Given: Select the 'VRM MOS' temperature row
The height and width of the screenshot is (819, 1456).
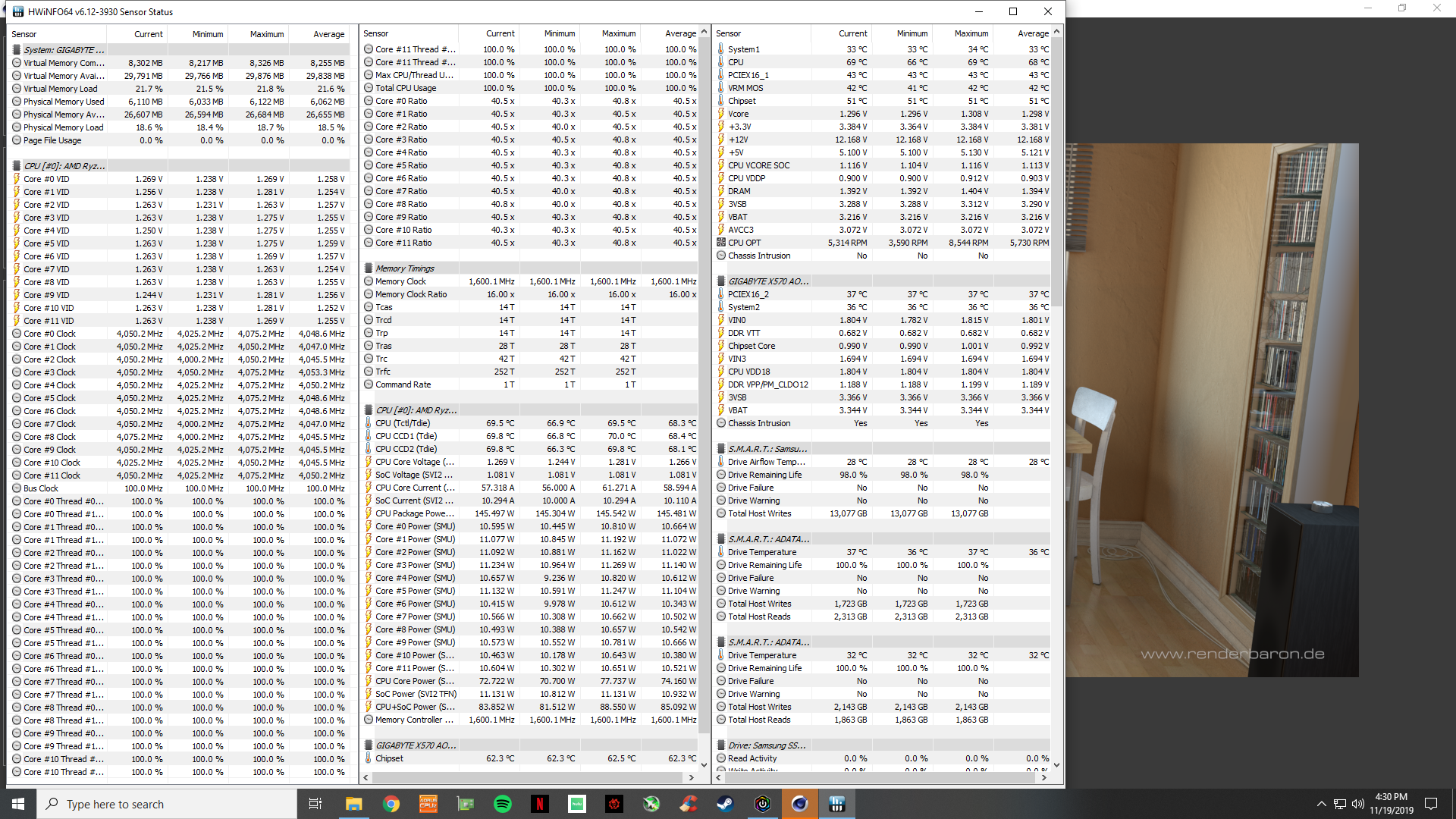Looking at the screenshot, I should click(883, 88).
